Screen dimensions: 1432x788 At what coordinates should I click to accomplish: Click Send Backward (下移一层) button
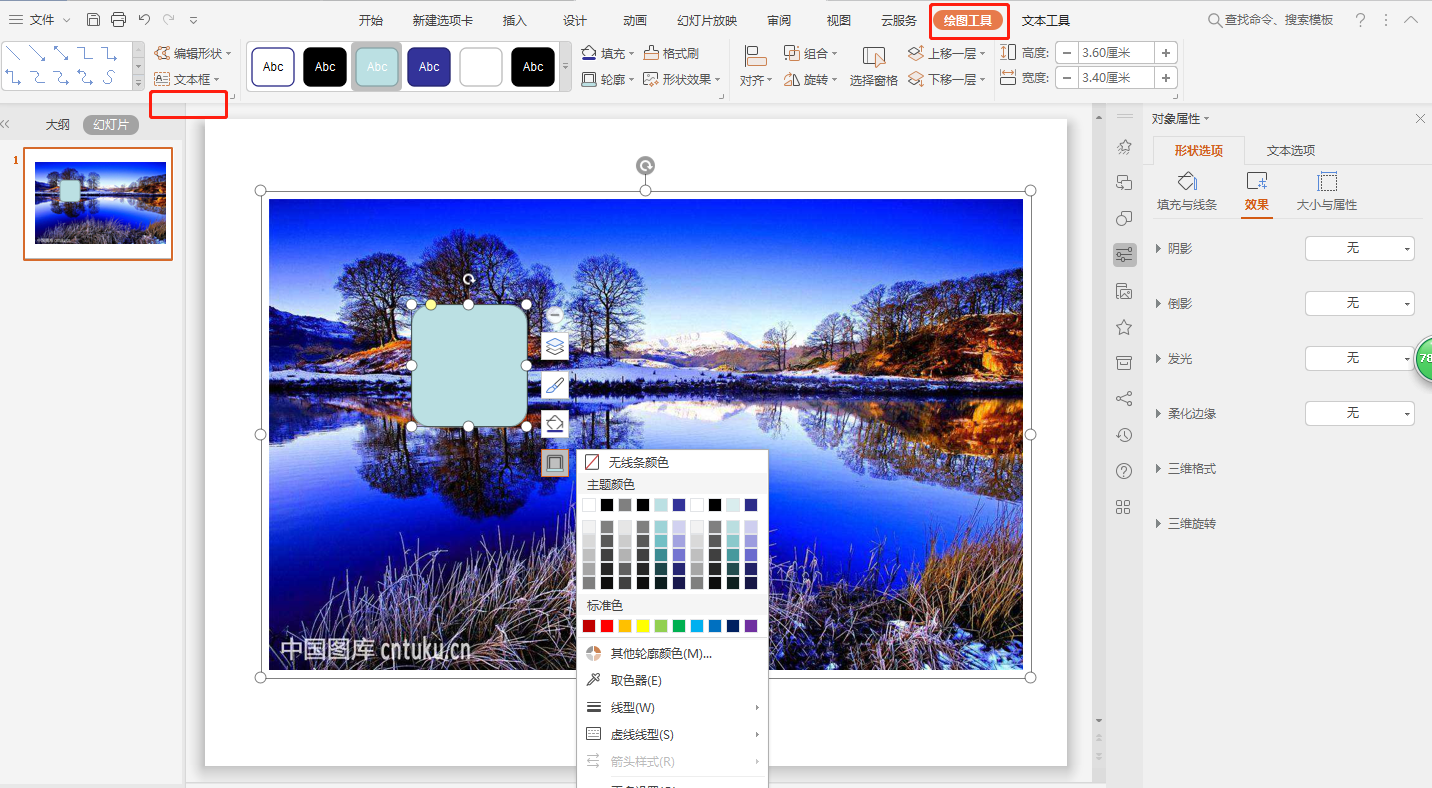pyautogui.click(x=947, y=79)
